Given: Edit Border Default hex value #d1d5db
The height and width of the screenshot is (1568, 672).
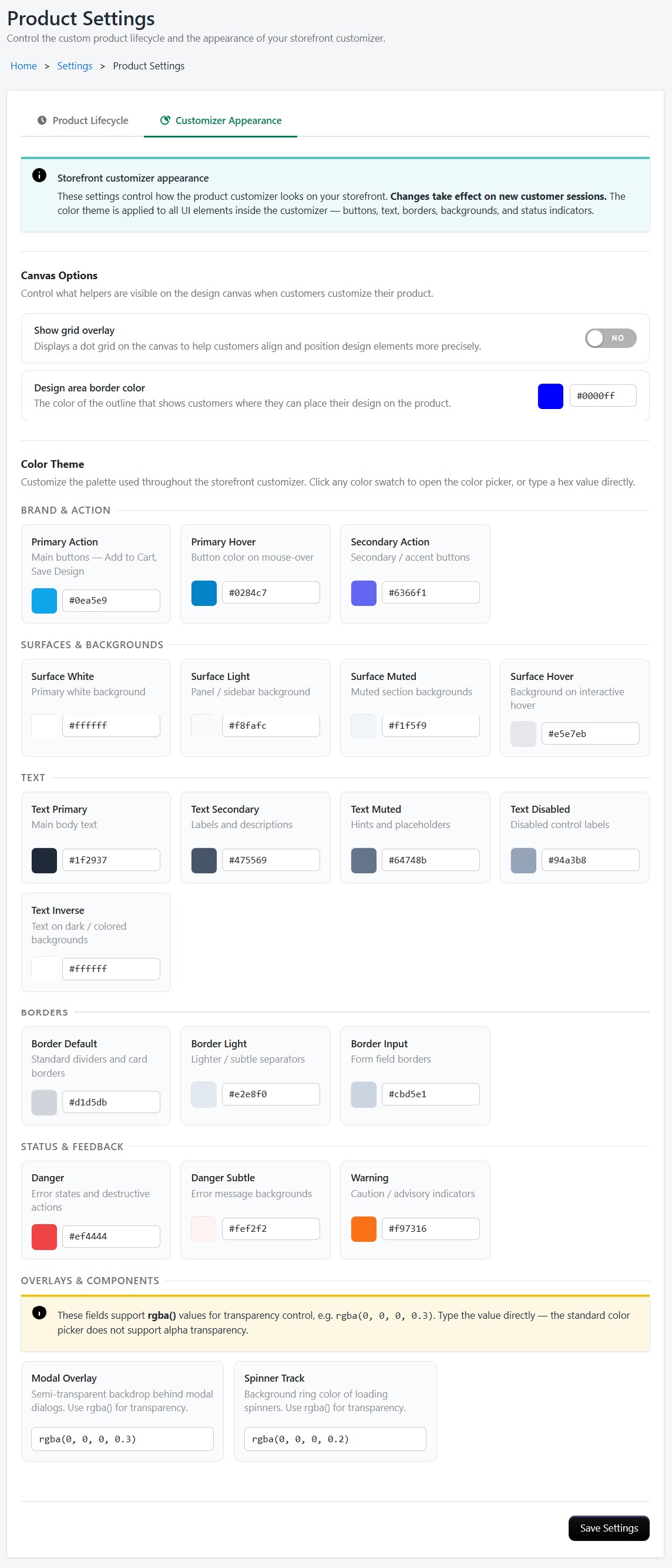Looking at the screenshot, I should [x=111, y=1103].
